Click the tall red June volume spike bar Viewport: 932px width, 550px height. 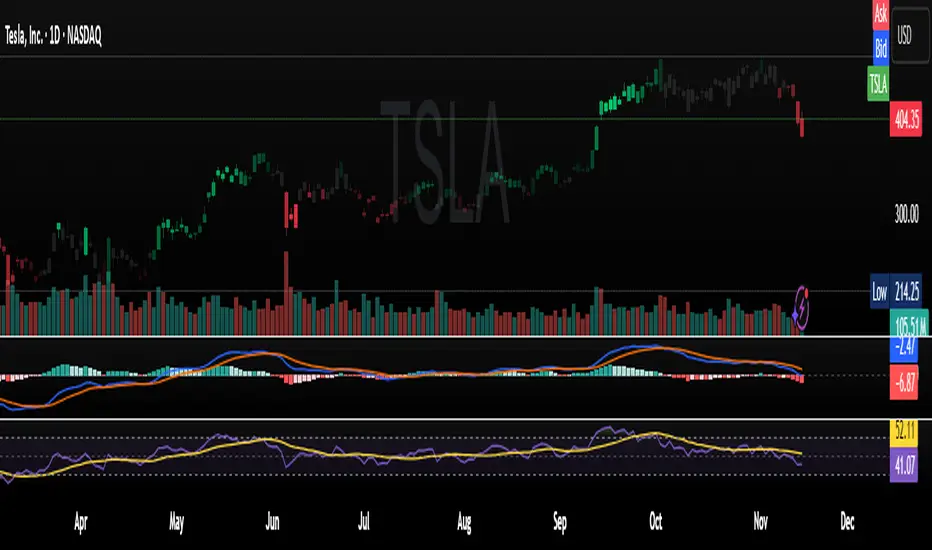(286, 293)
